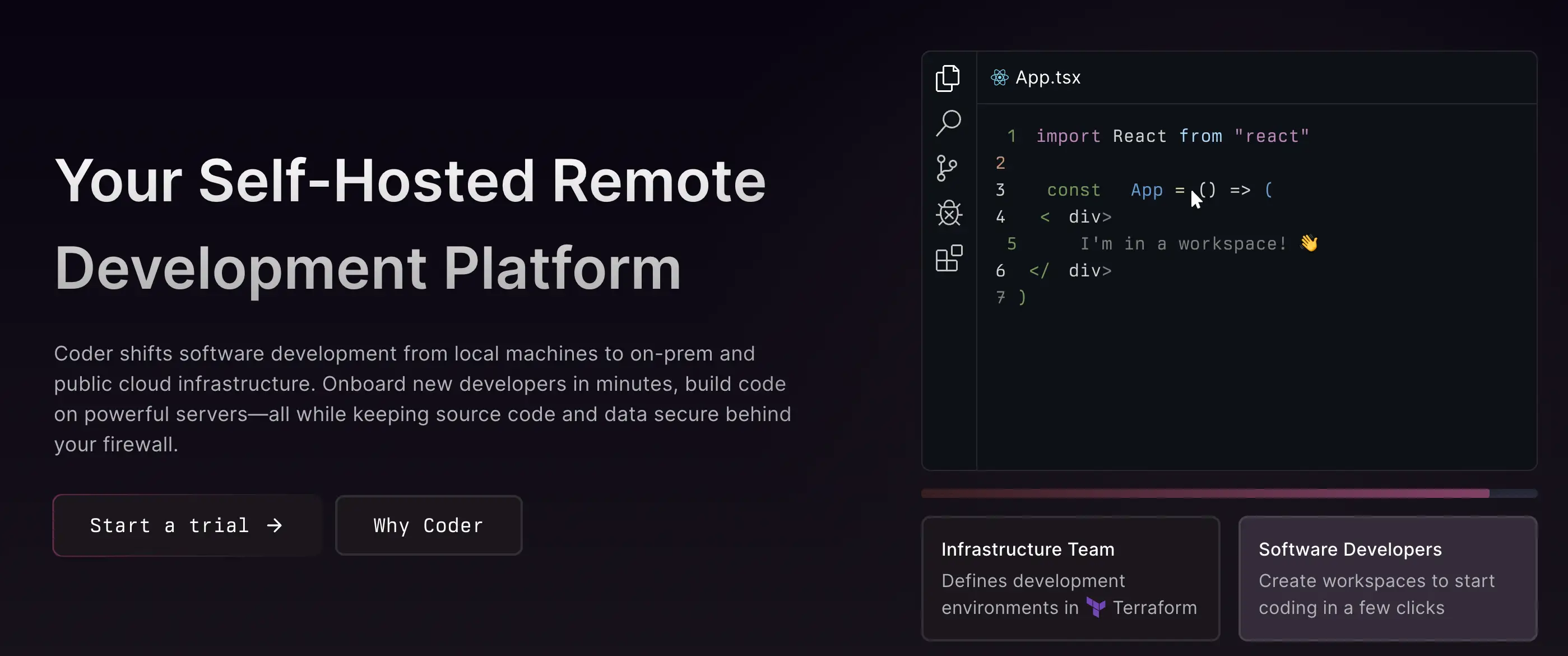
Task: Click the "I'm in a workspace!" text
Action: (1182, 244)
